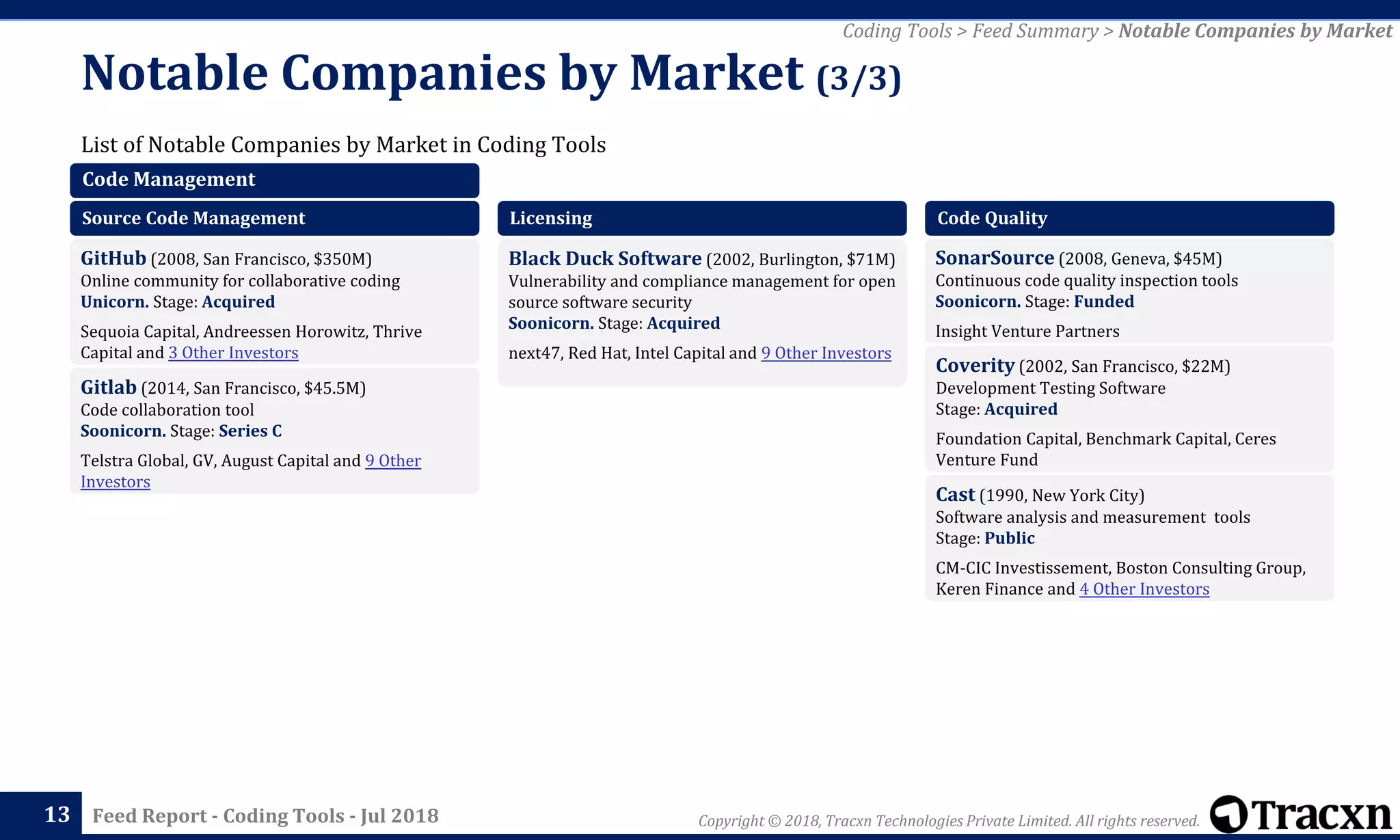Click 'Software analysis and measurement tools' description

click(1093, 517)
